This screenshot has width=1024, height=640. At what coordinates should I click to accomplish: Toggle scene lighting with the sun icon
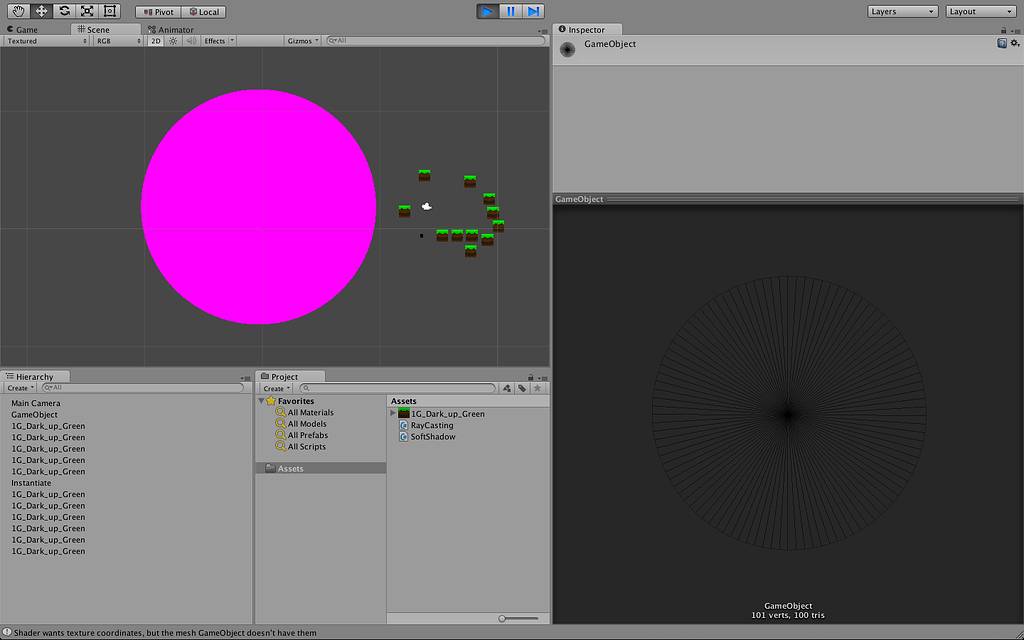point(171,41)
